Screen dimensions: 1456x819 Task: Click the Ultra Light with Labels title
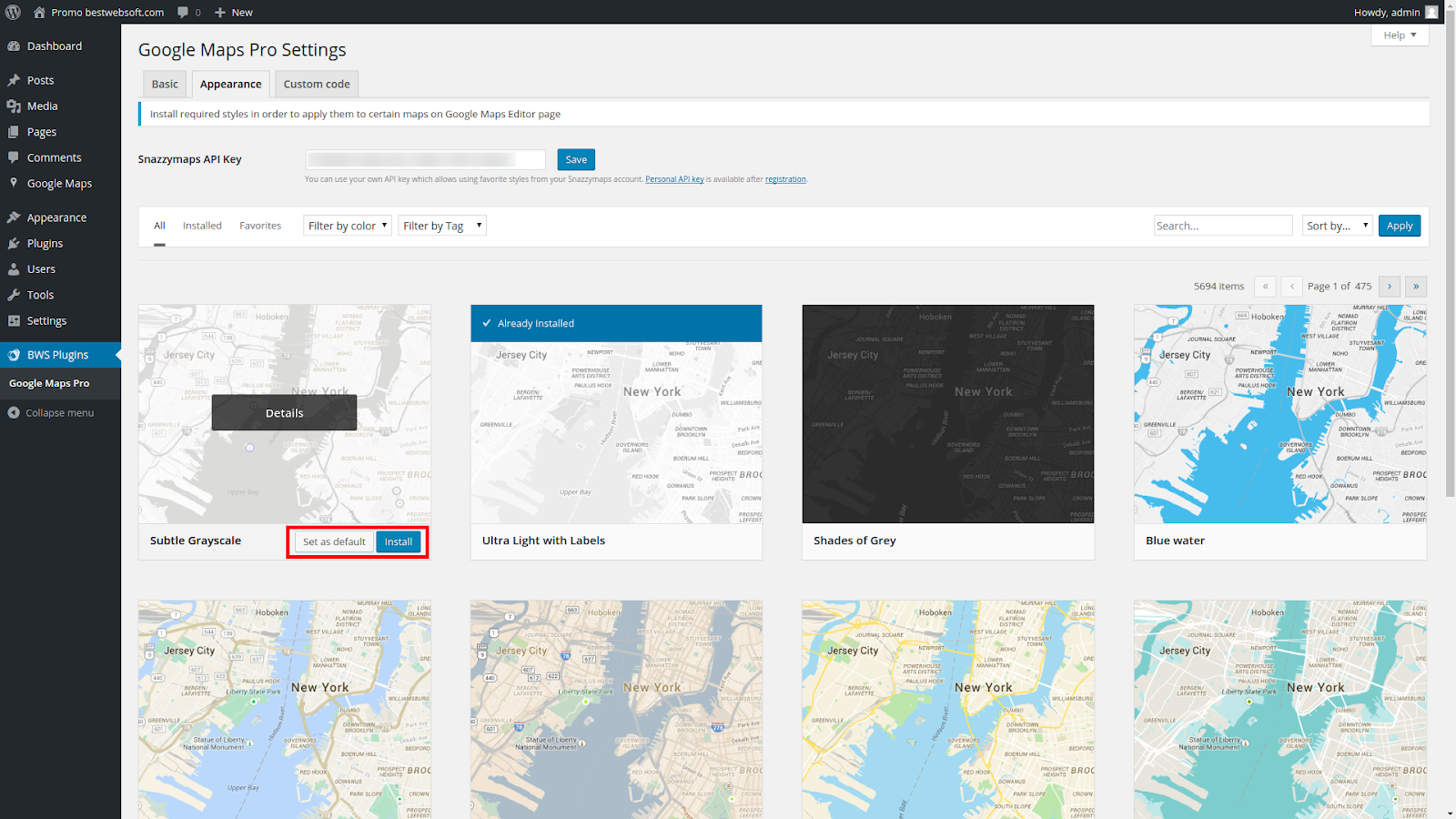click(543, 541)
